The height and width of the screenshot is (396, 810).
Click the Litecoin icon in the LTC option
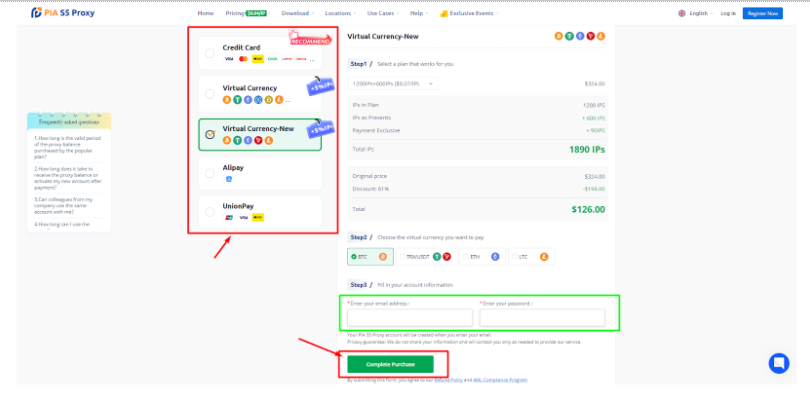tap(544, 257)
